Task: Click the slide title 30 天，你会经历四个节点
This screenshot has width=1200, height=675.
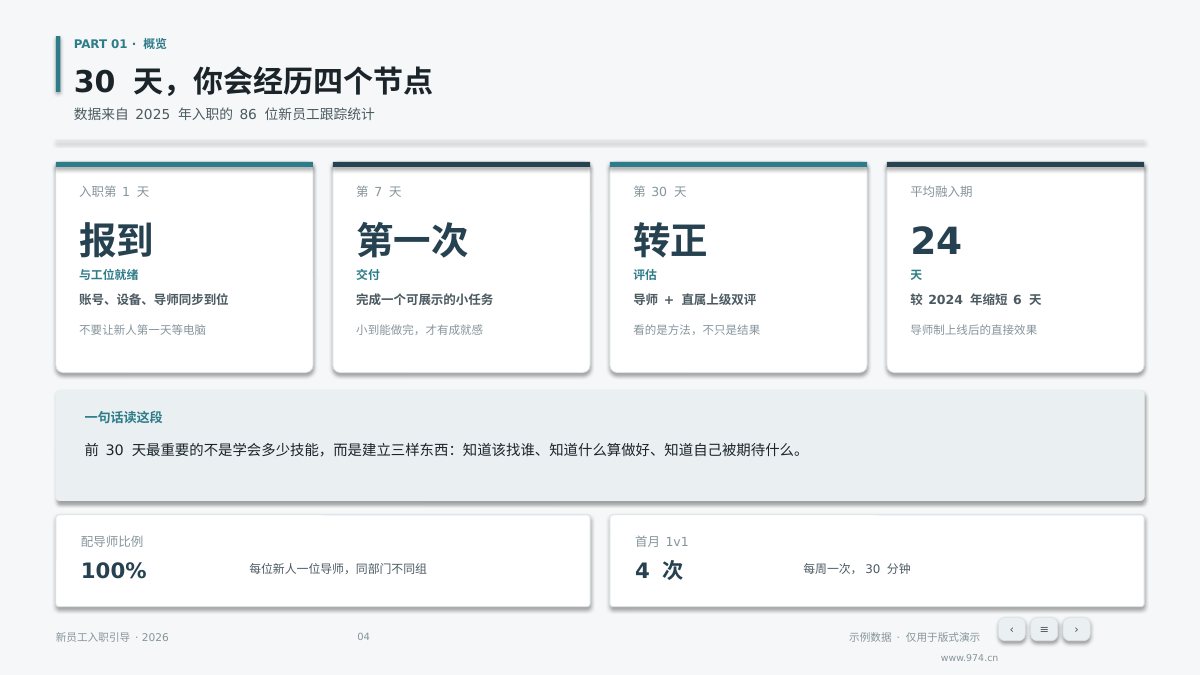Action: [x=253, y=81]
